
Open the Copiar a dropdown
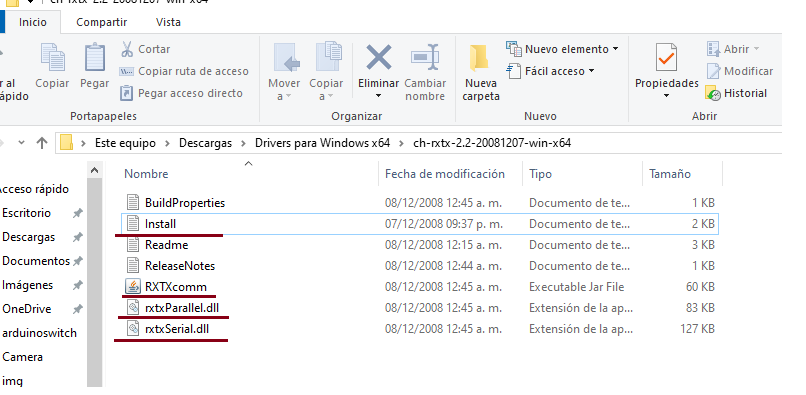[x=331, y=96]
